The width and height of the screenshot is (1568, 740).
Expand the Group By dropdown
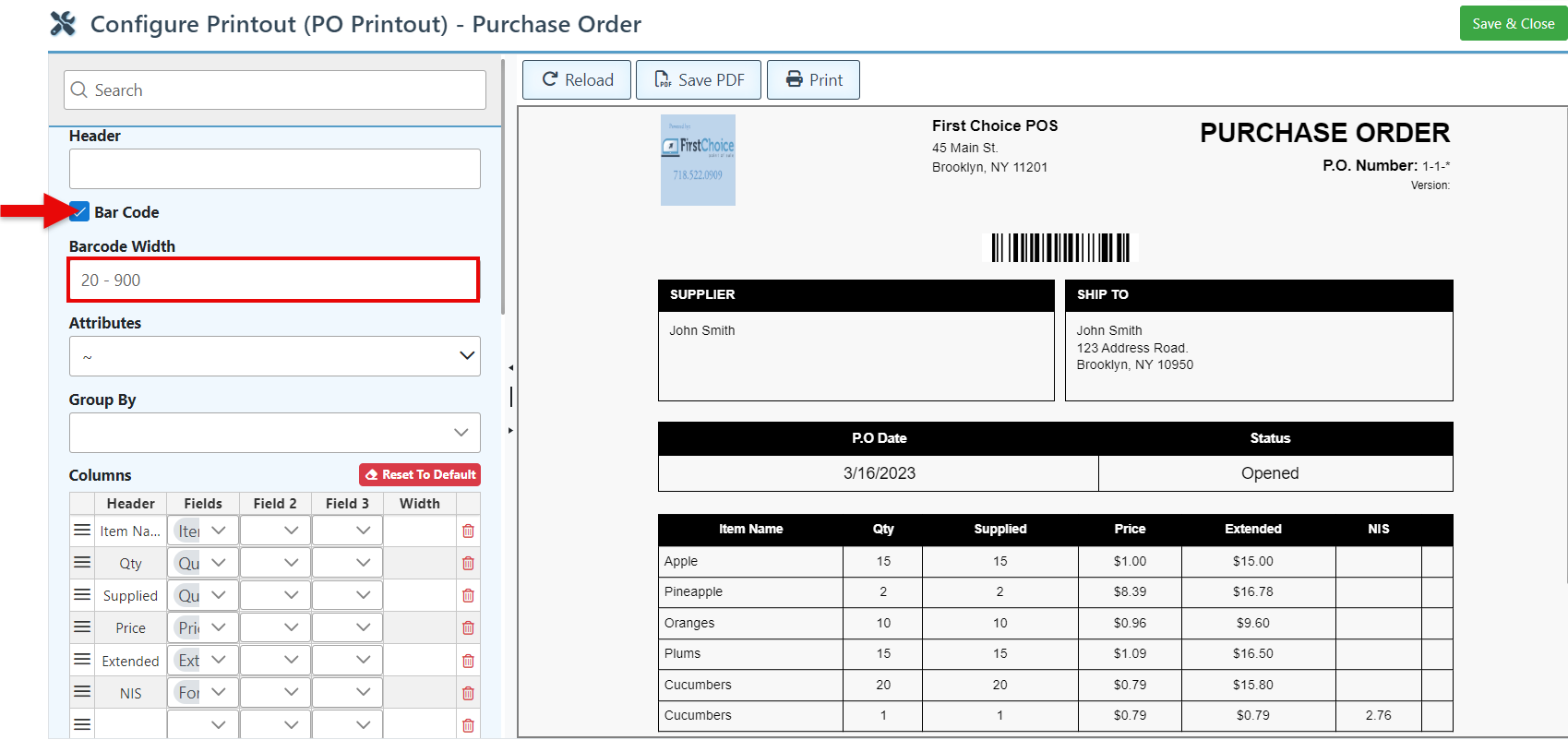tap(274, 433)
